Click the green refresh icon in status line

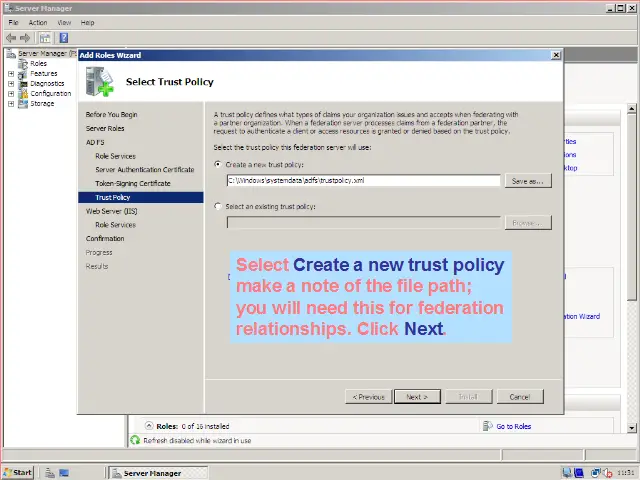point(135,440)
